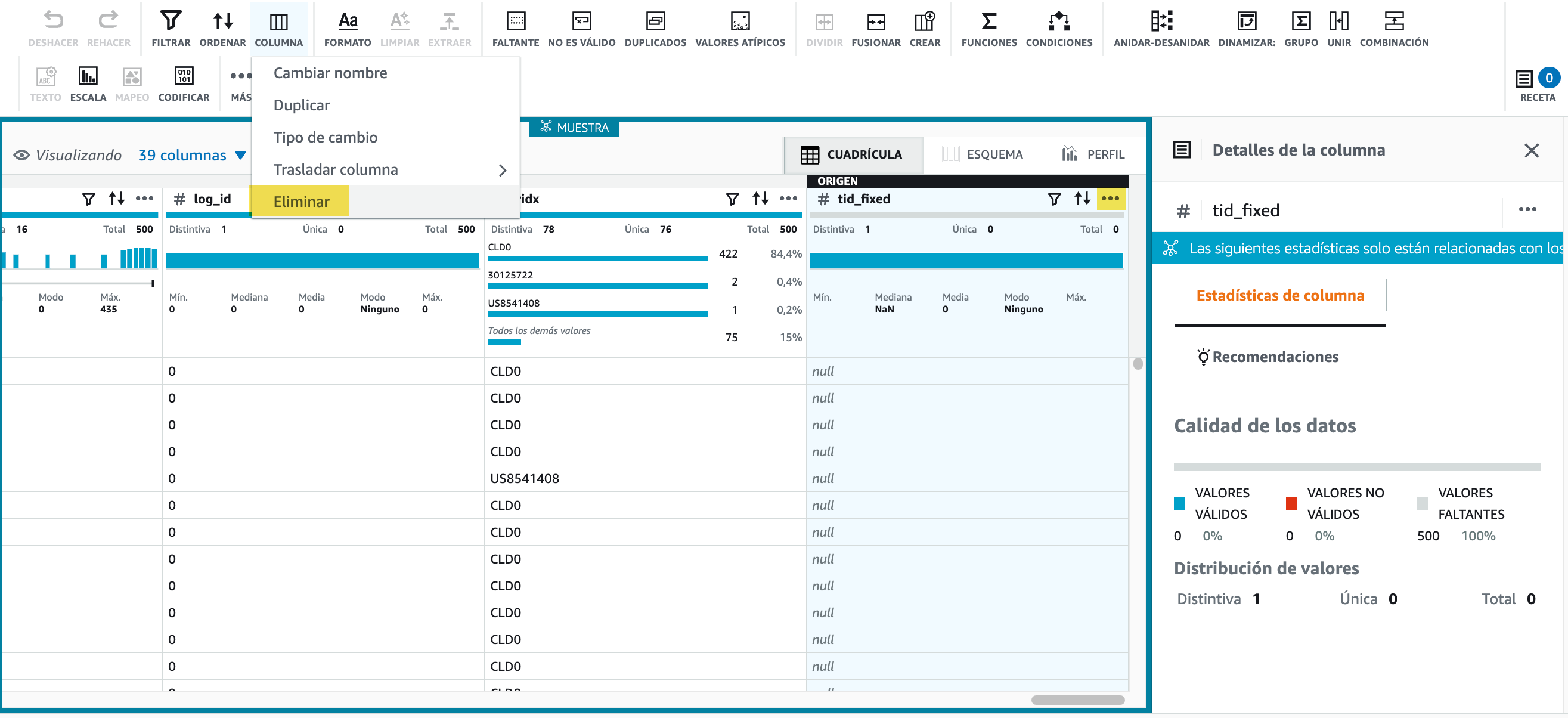This screenshot has width=1568, height=718.
Task: Click the MUESTRA sample label
Action: click(574, 127)
